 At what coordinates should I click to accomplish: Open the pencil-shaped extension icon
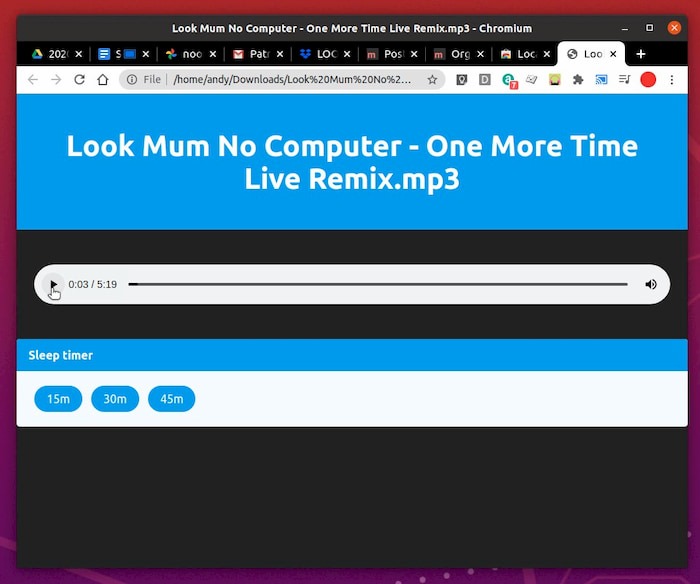[531, 79]
